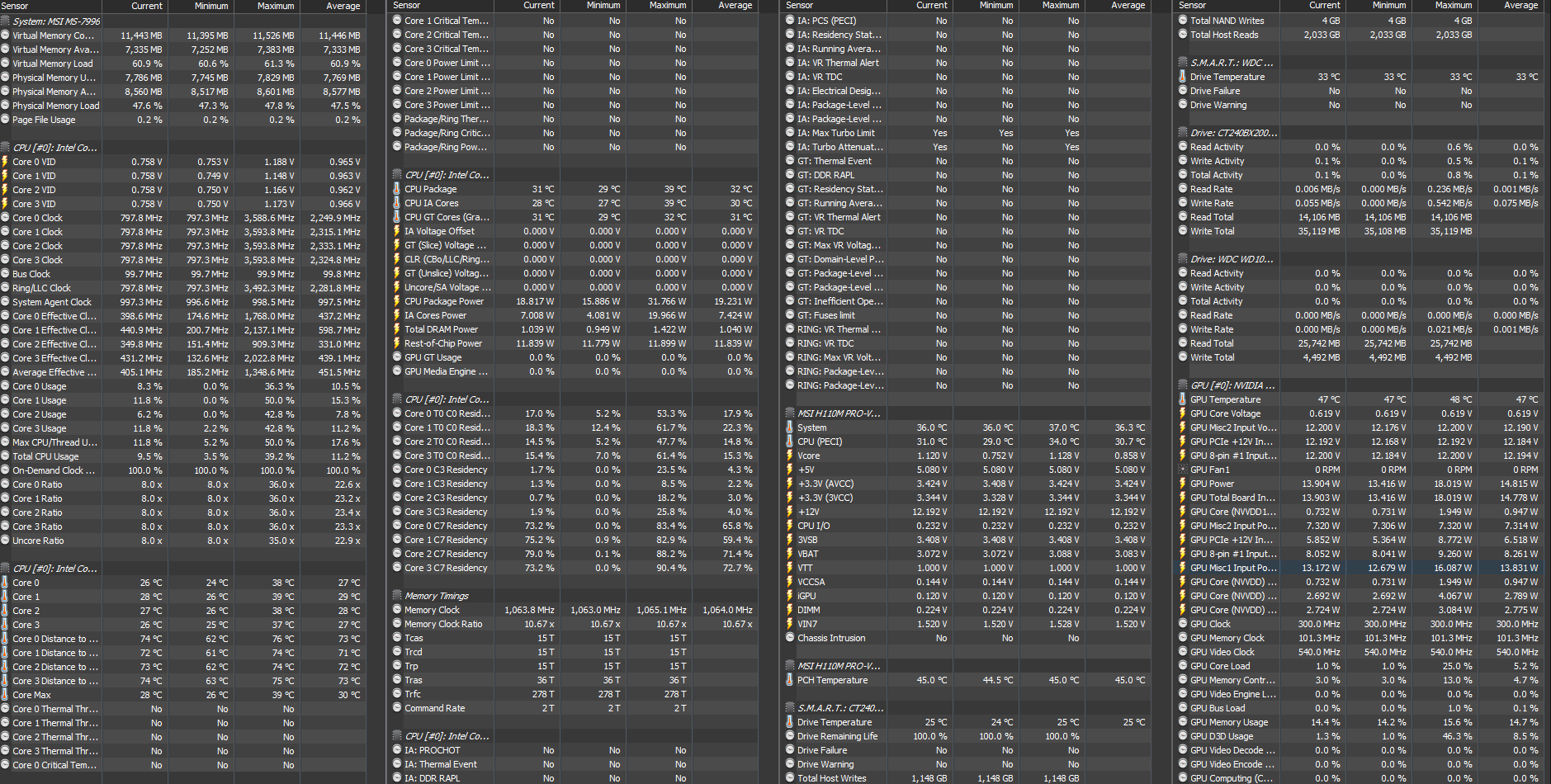
Task: Click the icon beside IA: Max Turbo Limit
Action: tap(790, 133)
